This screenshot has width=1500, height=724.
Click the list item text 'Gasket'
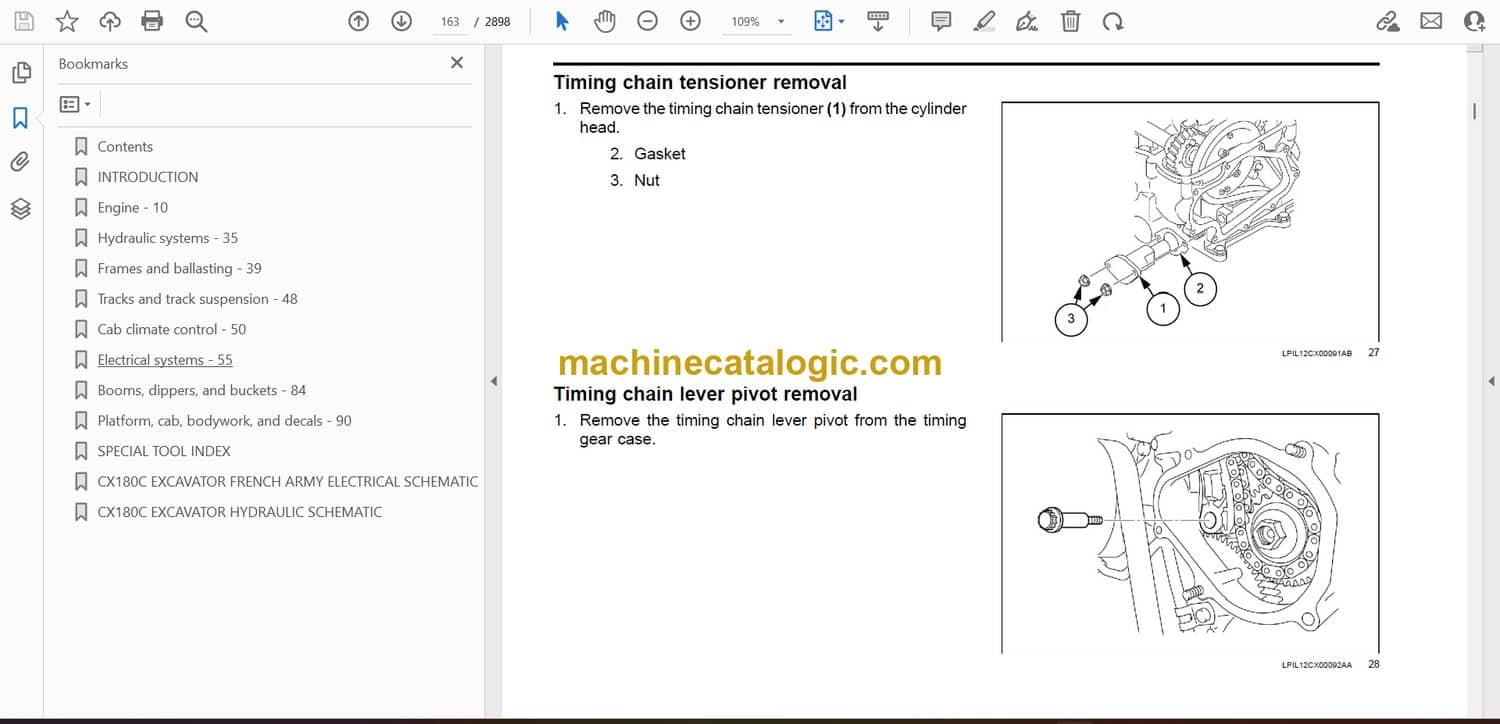pyautogui.click(x=660, y=154)
